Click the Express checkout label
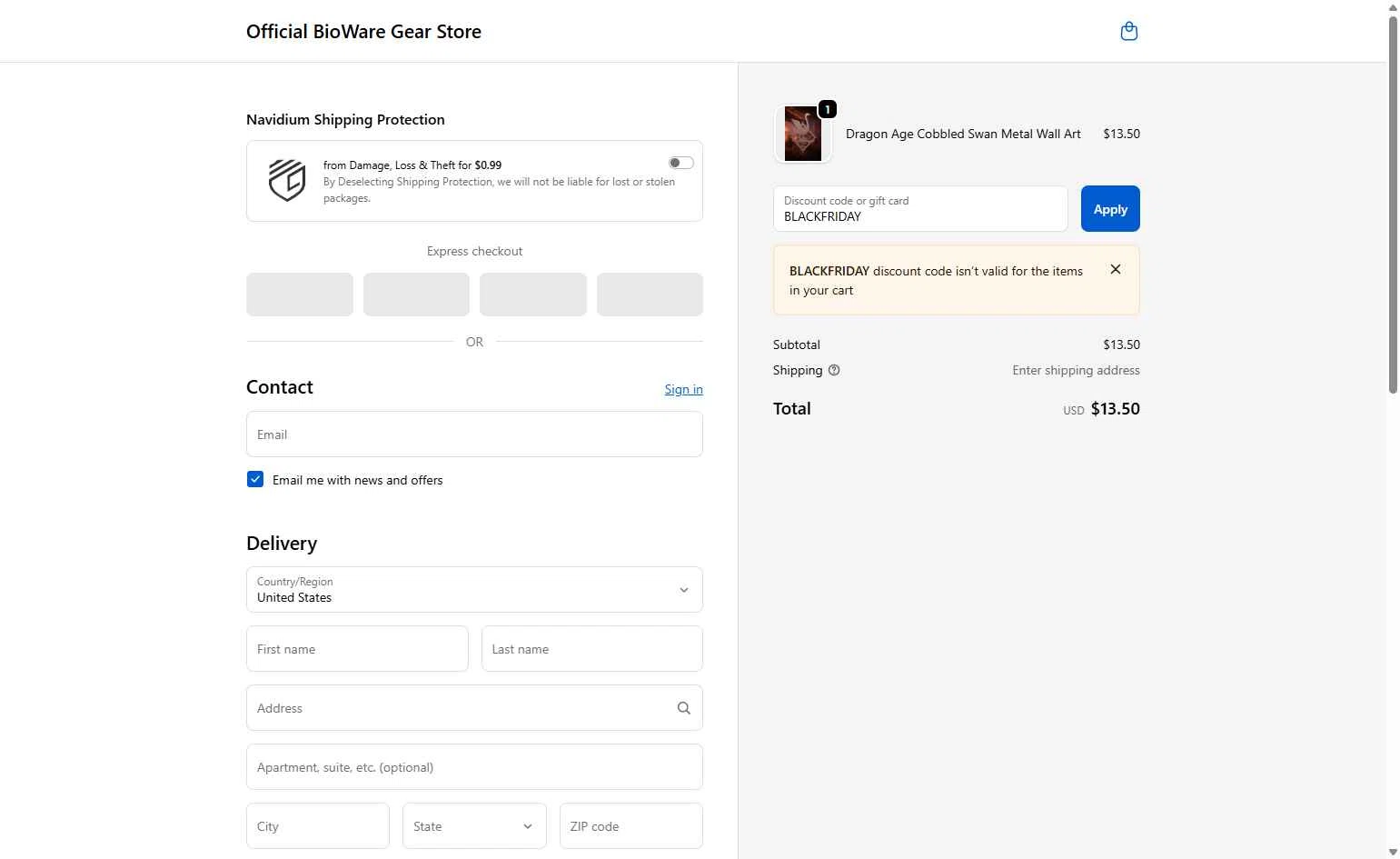Screen dimensions: 1400x859 tap(474, 251)
